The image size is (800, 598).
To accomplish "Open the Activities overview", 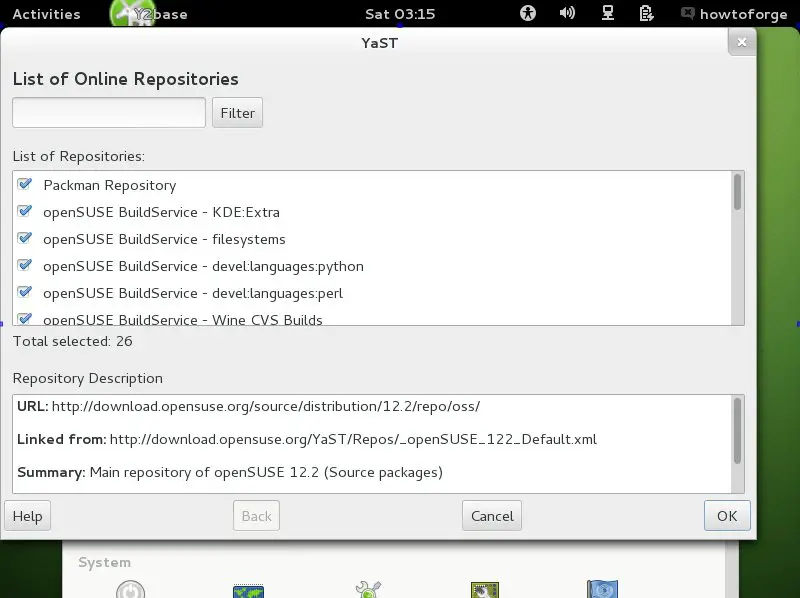I will click(x=46, y=14).
